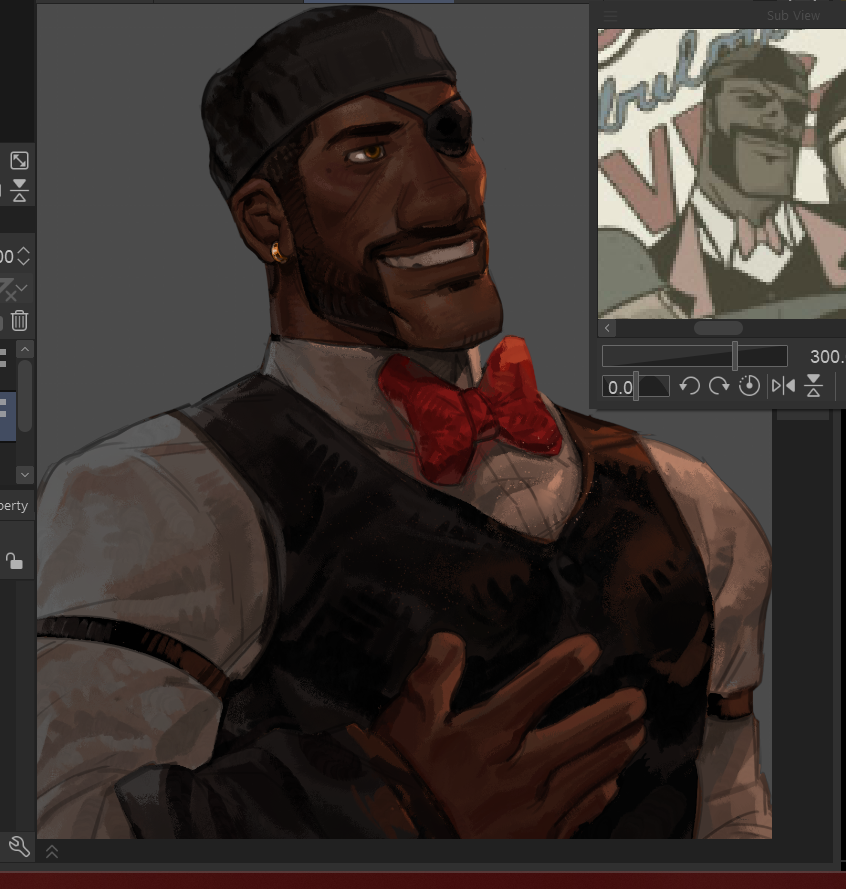
Task: Click the red bow tie on the canvas
Action: [469, 409]
